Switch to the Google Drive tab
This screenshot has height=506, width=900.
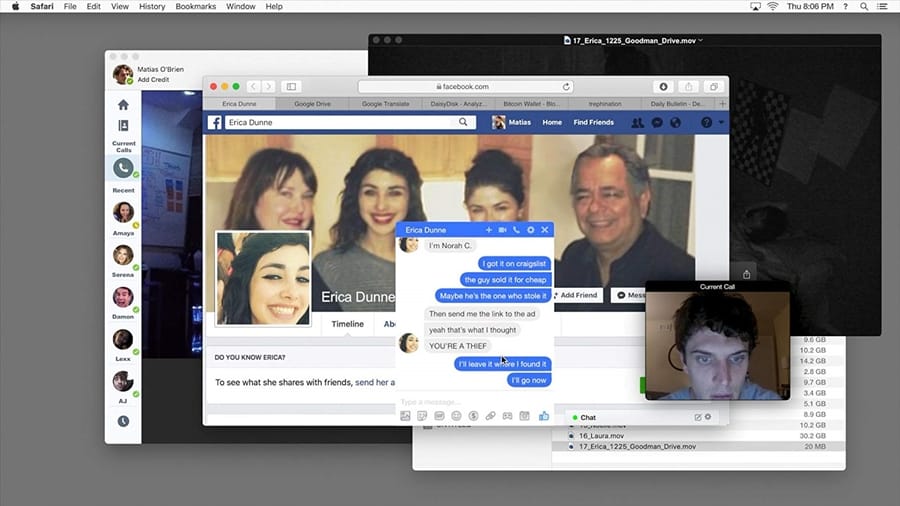click(x=312, y=104)
